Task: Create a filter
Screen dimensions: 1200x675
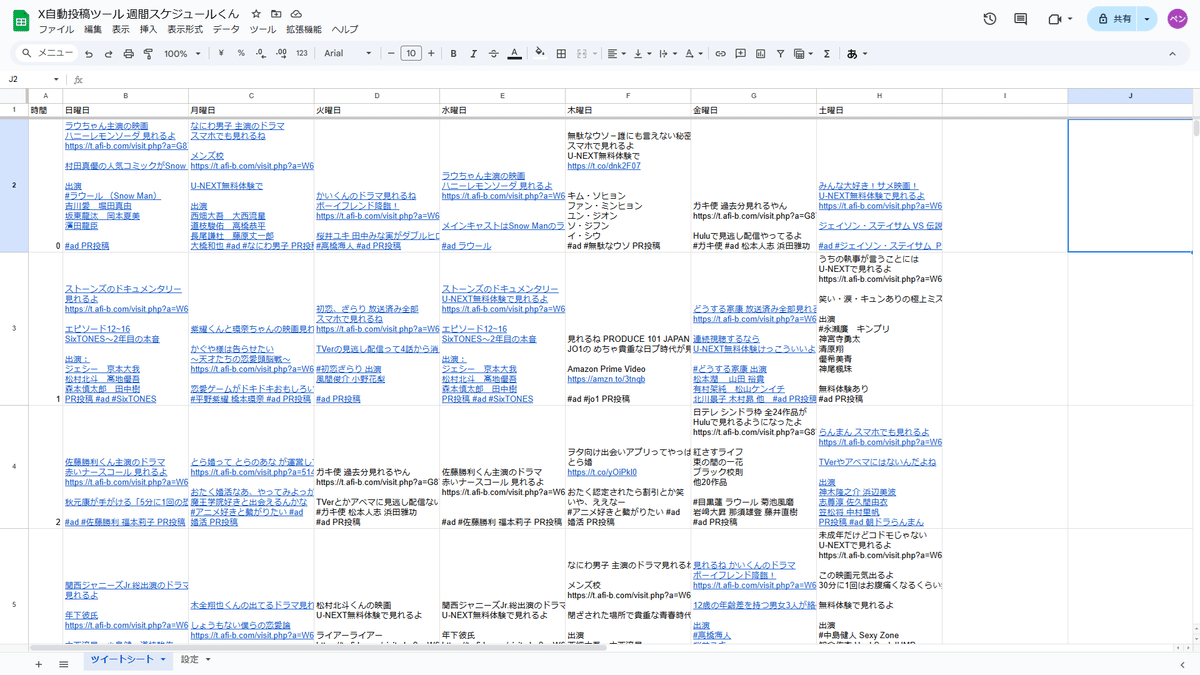Action: pyautogui.click(x=781, y=53)
